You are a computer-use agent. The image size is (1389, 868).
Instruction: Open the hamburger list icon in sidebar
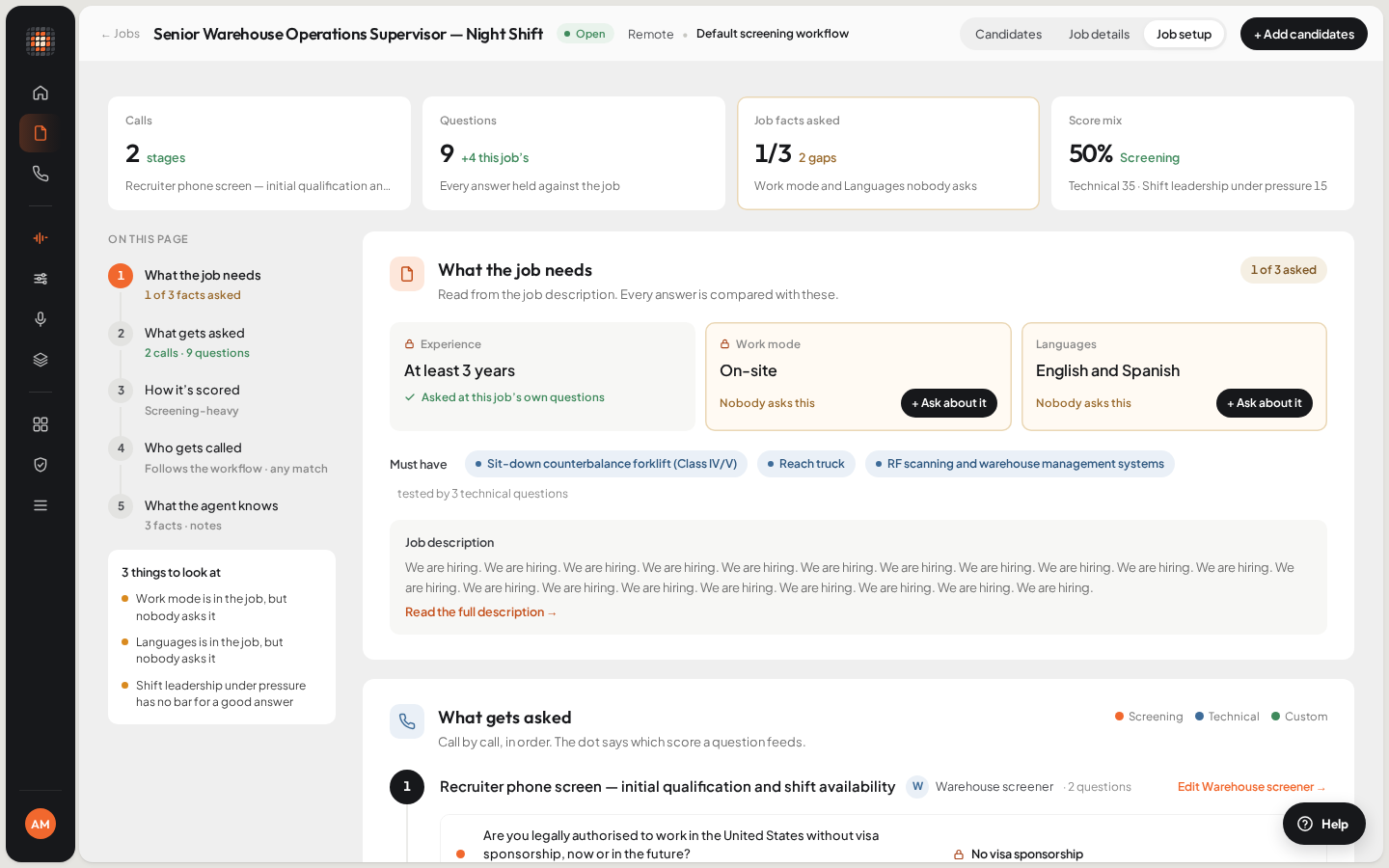pyautogui.click(x=41, y=505)
